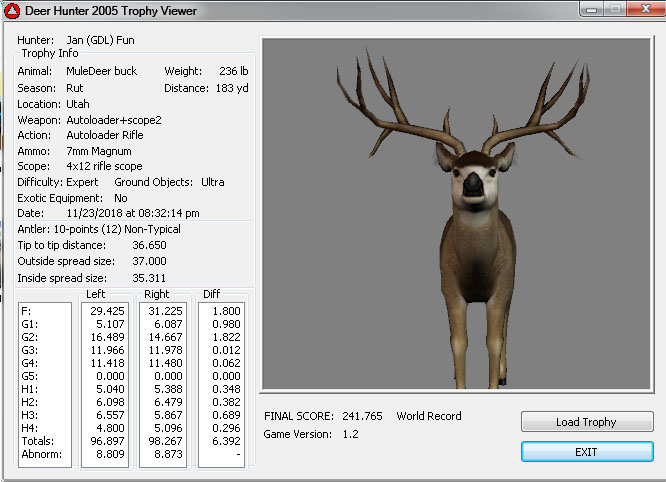Click F diff value '1.800'

[x=226, y=311]
